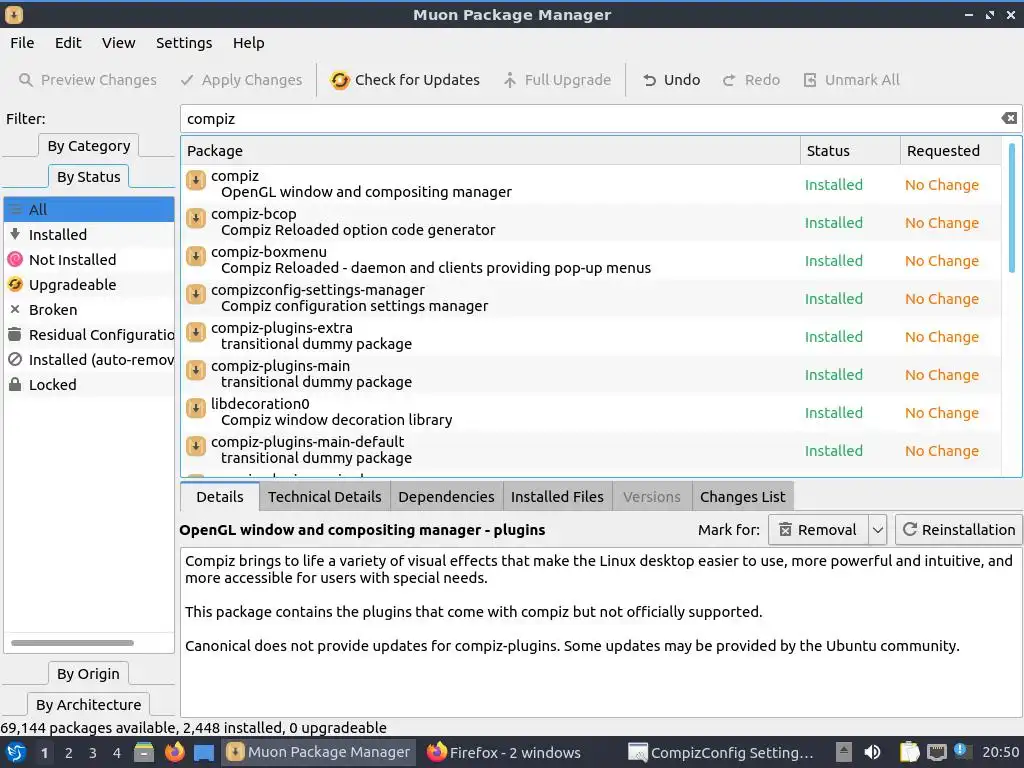This screenshot has width=1024, height=768.
Task: Click the Undo arrow icon
Action: 649,80
